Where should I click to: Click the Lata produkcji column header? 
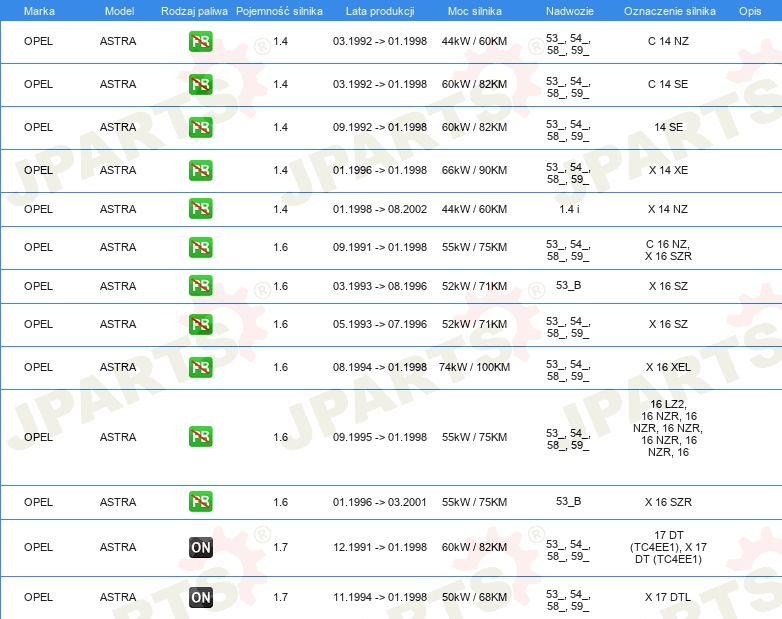380,11
